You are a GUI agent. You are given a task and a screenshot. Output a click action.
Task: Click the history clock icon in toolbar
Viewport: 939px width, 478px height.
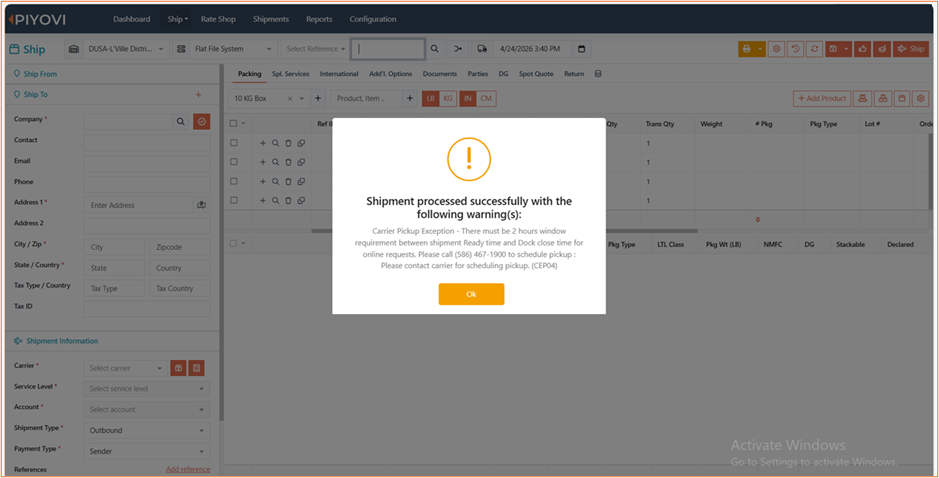(x=795, y=49)
